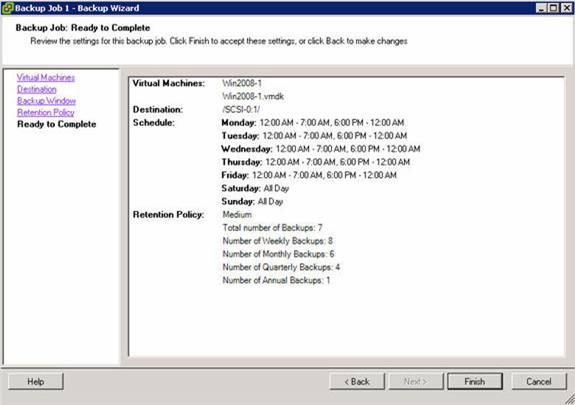Click the Monday schedule line
The height and width of the screenshot is (405, 575).
coord(313,123)
